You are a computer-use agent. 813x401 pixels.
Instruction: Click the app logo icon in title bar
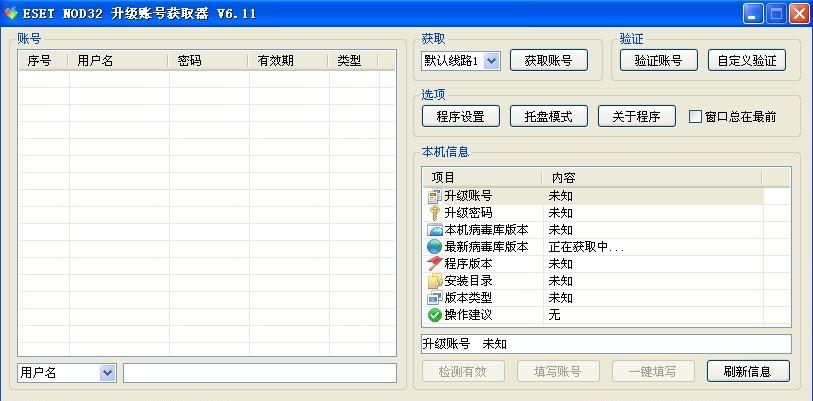click(x=10, y=13)
